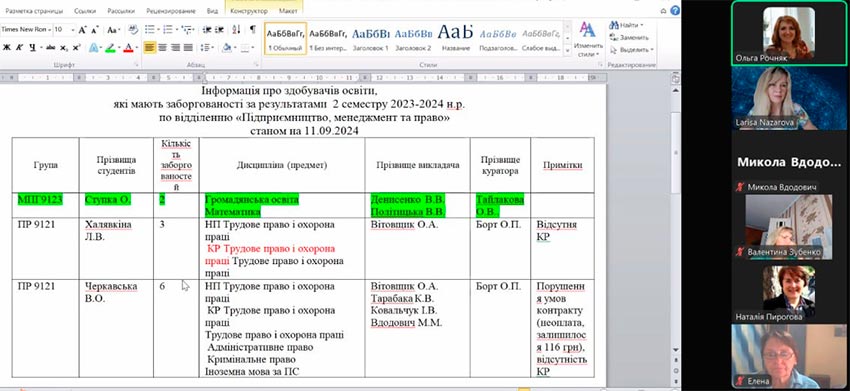This screenshot has width=850, height=391.
Task: Switch to the Макет table tab
Action: (x=288, y=11)
